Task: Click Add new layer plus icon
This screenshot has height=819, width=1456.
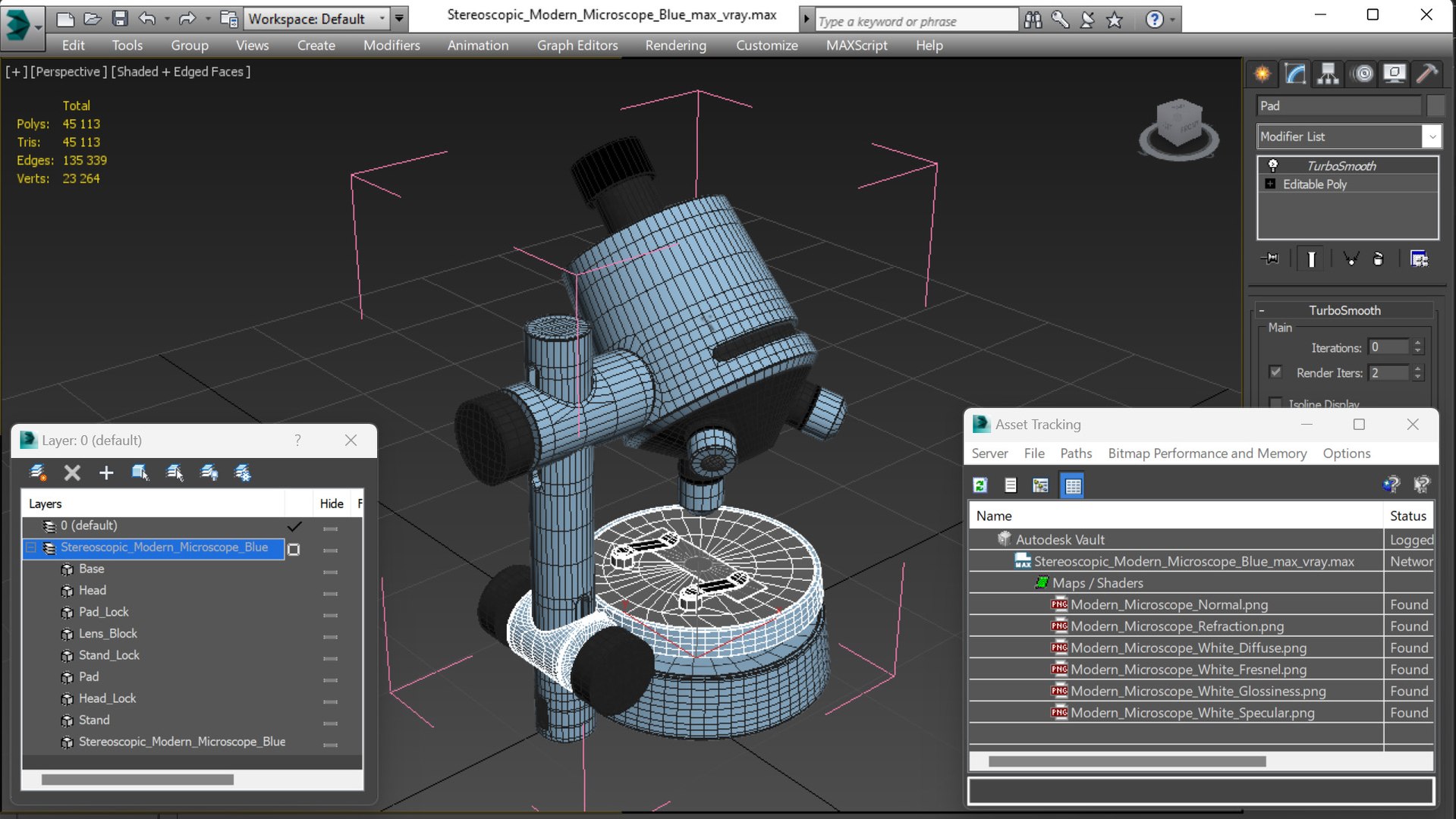Action: [106, 473]
